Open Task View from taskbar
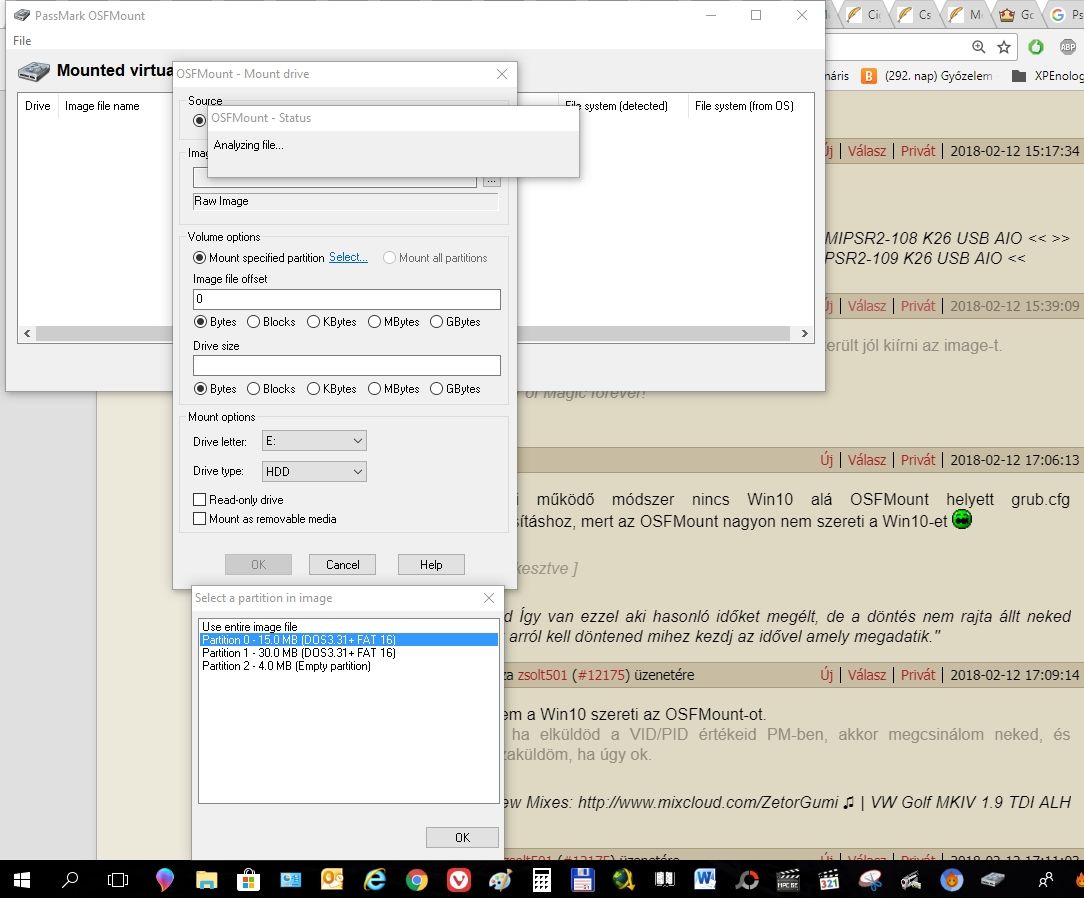Image resolution: width=1084 pixels, height=898 pixels. pyautogui.click(x=118, y=879)
